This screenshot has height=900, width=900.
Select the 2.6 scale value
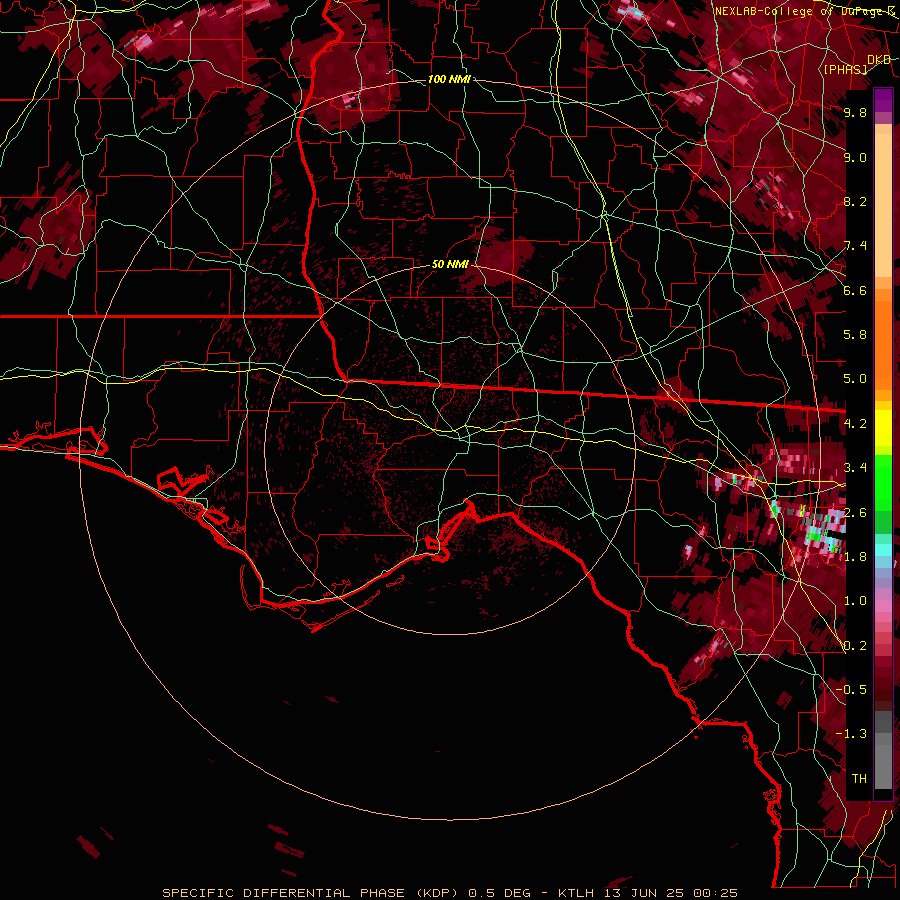(x=855, y=513)
